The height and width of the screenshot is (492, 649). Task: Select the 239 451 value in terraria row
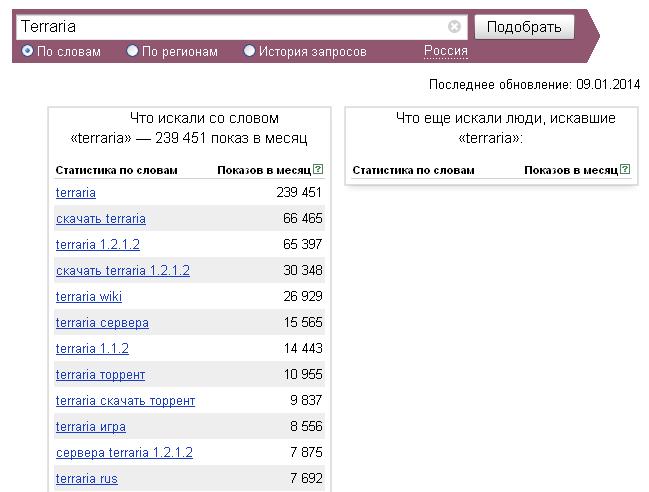[x=299, y=192]
